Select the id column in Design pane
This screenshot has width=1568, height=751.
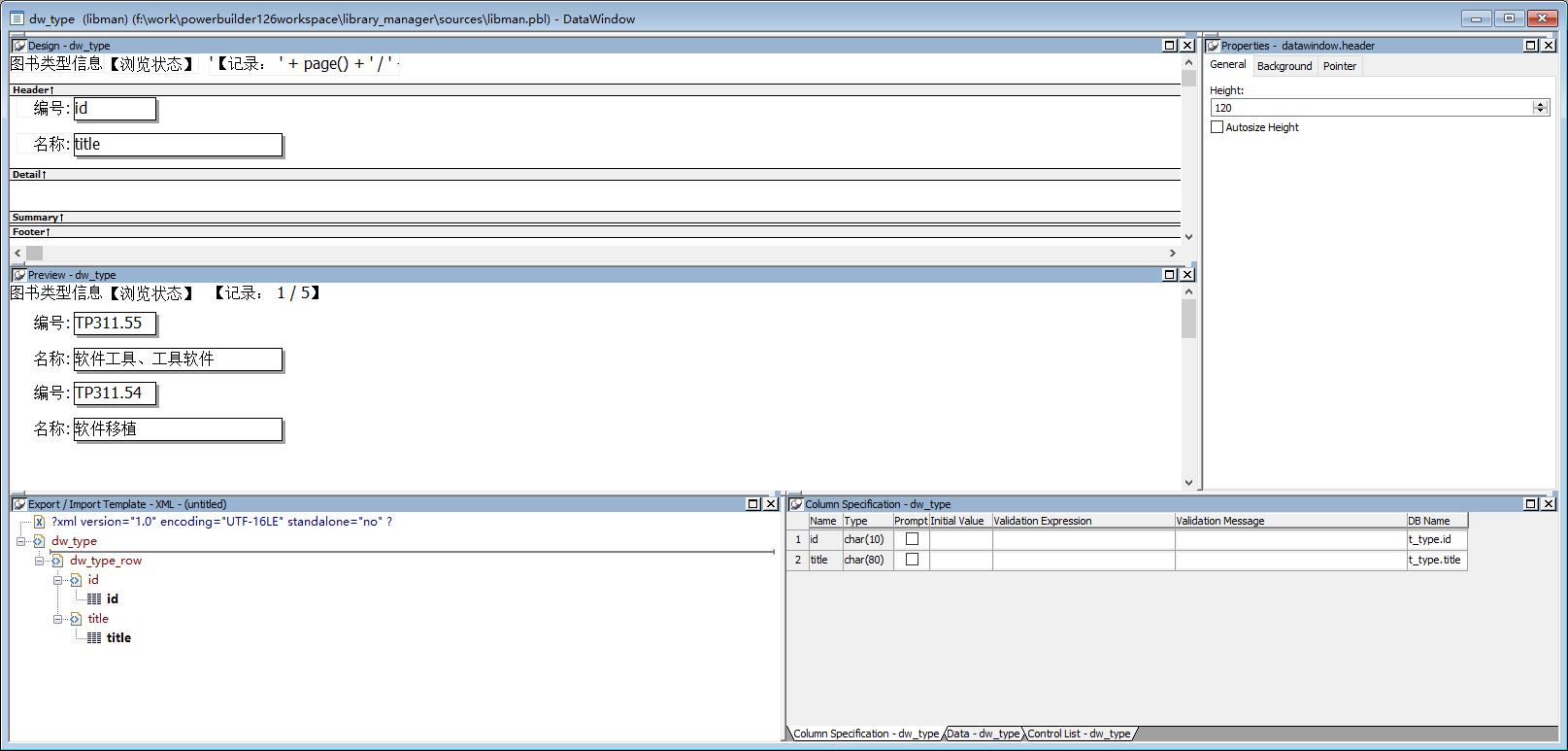115,109
